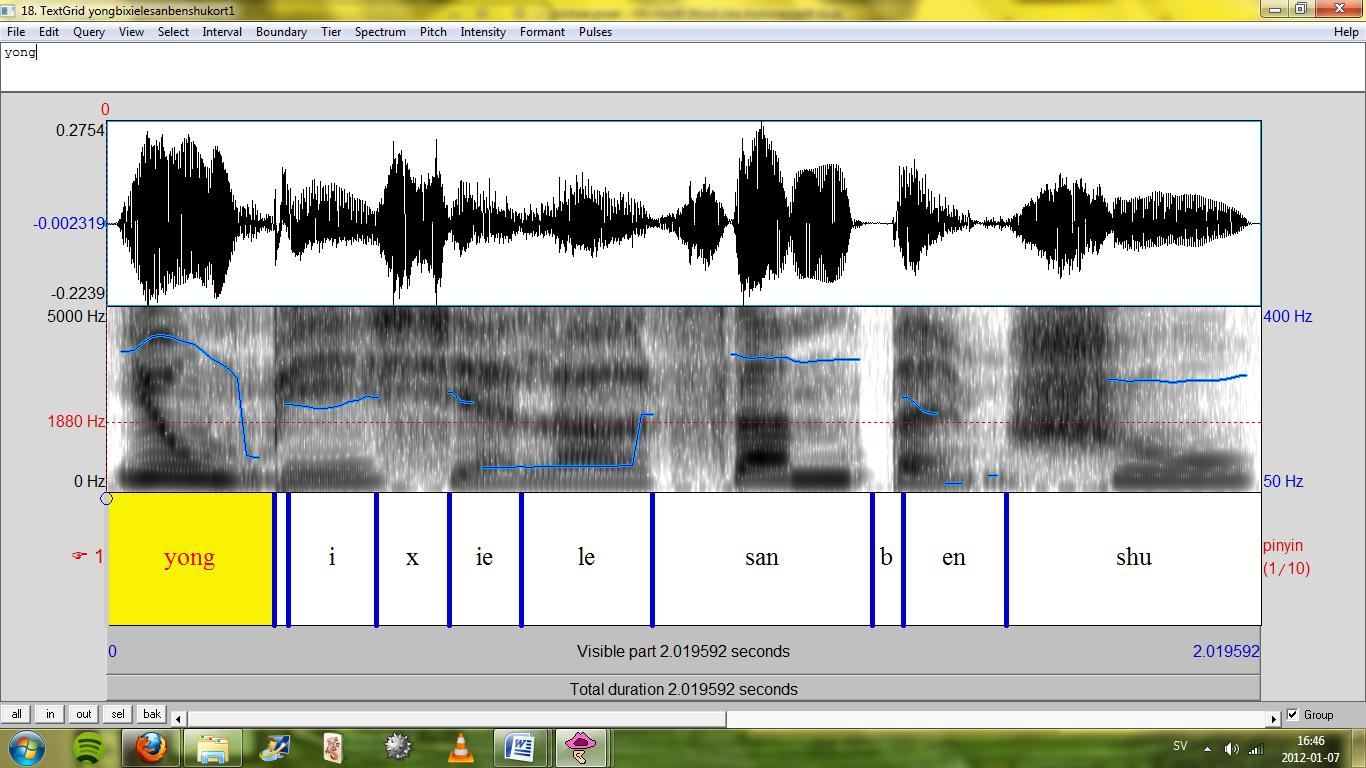Open the taskbar icon left of mahjong

pyautogui.click(x=274, y=747)
